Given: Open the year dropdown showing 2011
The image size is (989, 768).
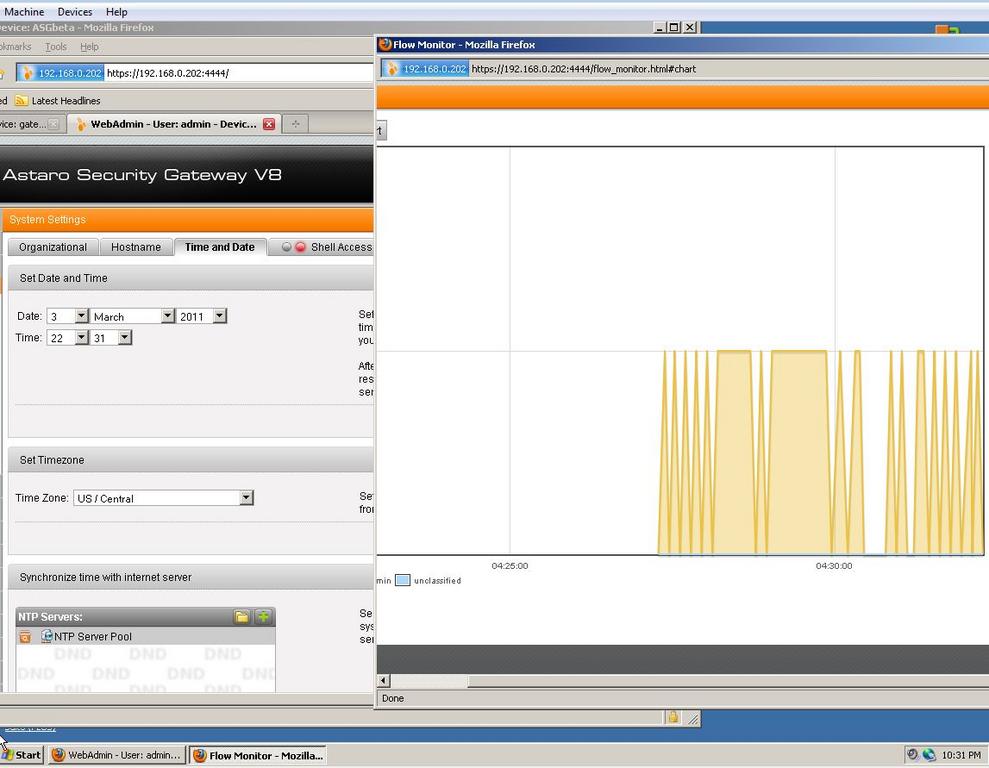Looking at the screenshot, I should point(219,316).
